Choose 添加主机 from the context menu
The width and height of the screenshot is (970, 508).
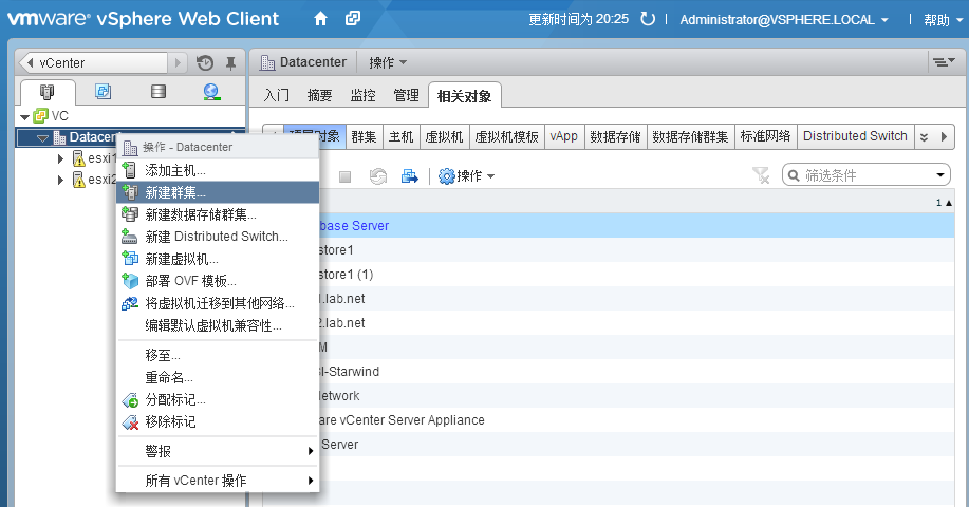coord(217,170)
